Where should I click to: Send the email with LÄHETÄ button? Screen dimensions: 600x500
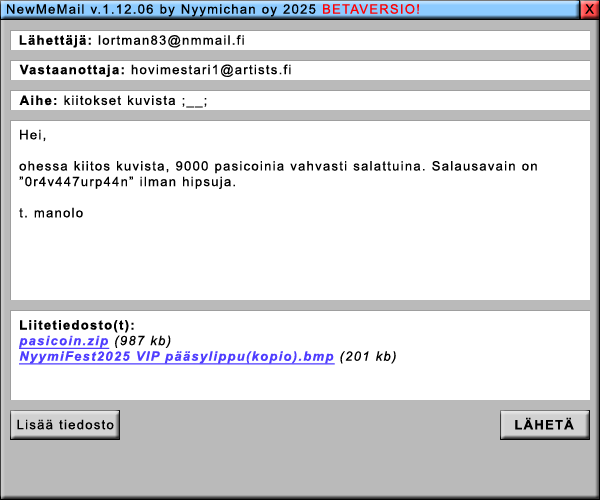(544, 425)
